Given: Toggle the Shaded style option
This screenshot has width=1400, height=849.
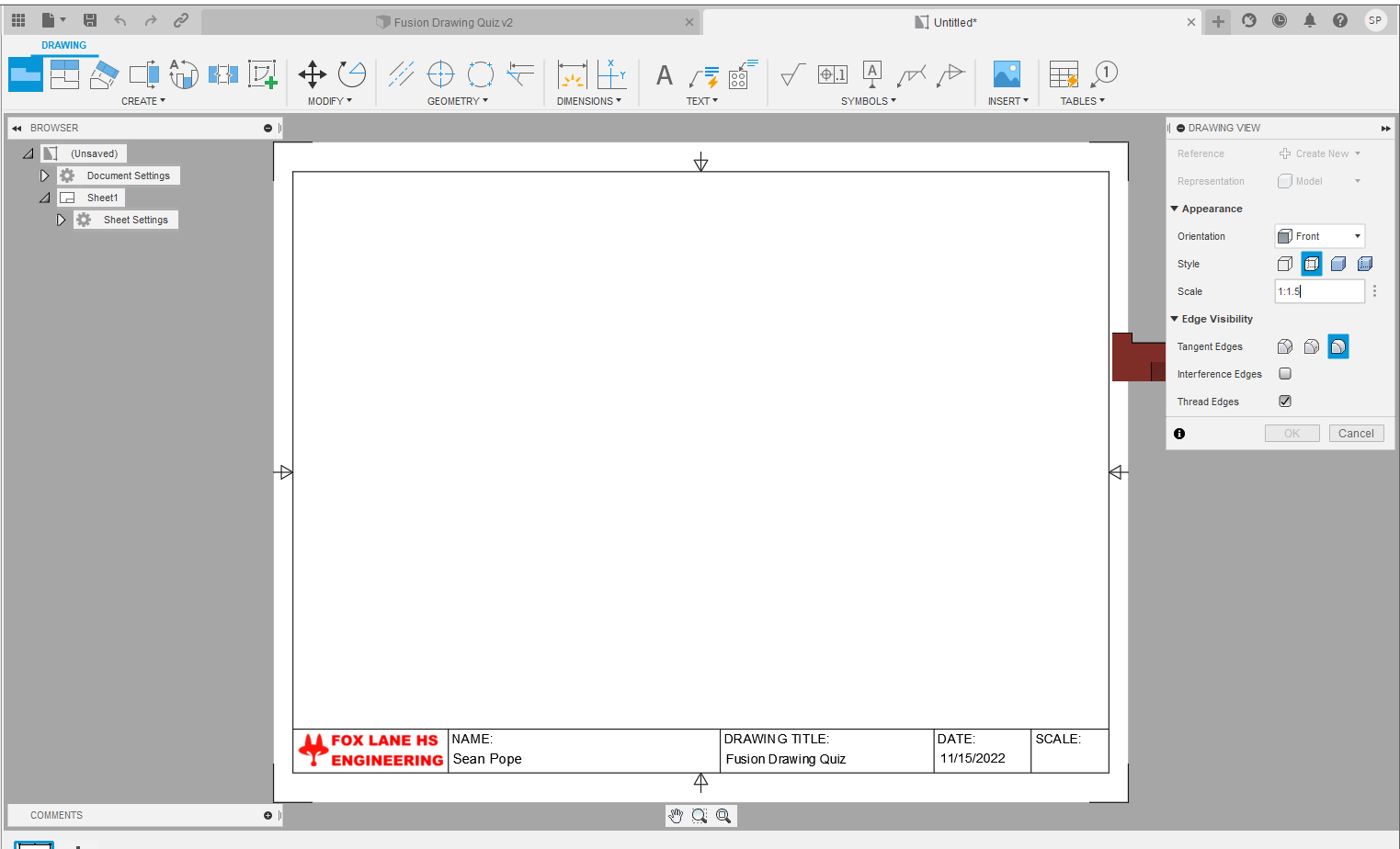Looking at the screenshot, I should (x=1338, y=264).
